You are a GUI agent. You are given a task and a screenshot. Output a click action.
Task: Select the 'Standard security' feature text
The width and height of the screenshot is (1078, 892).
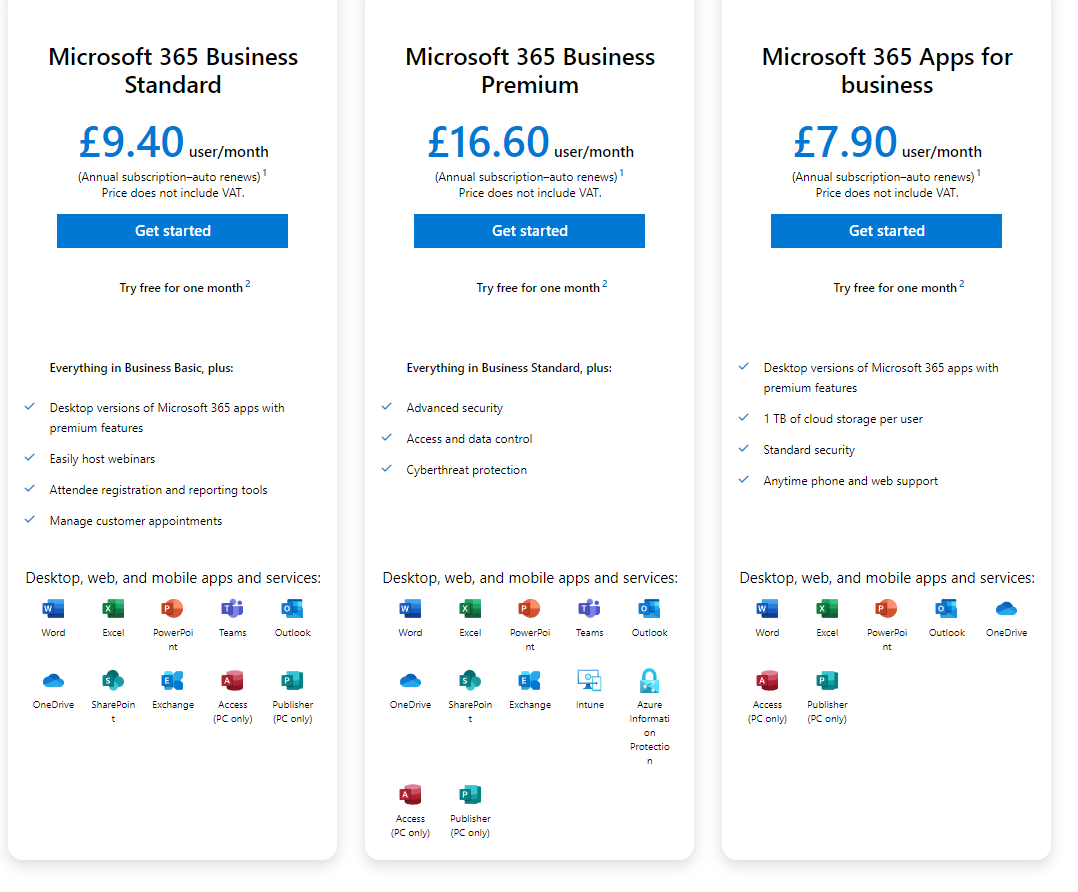click(809, 450)
